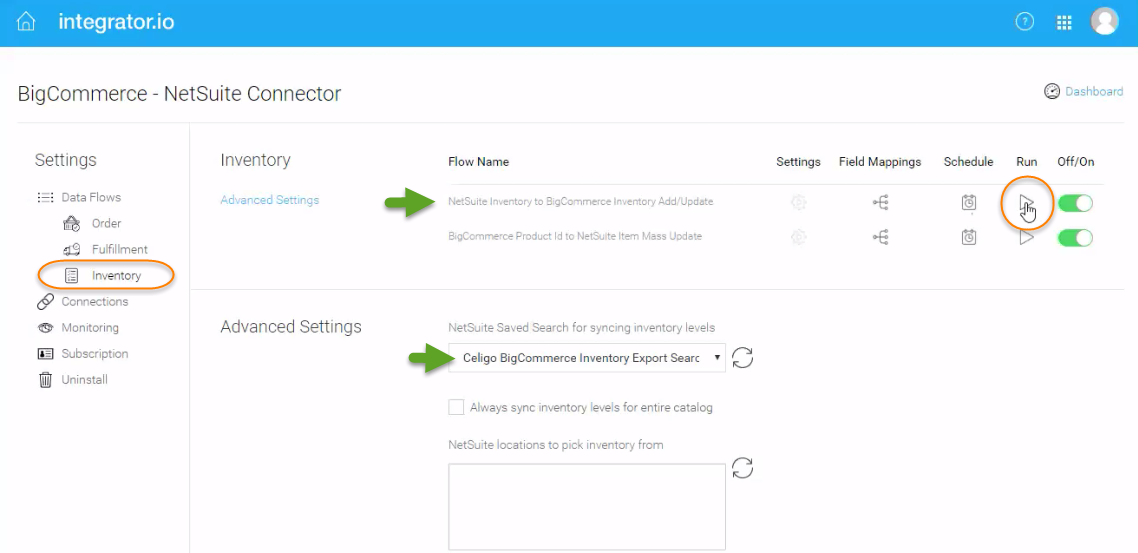The image size is (1138, 553).
Task: Open the help question mark icon
Action: (x=1024, y=22)
